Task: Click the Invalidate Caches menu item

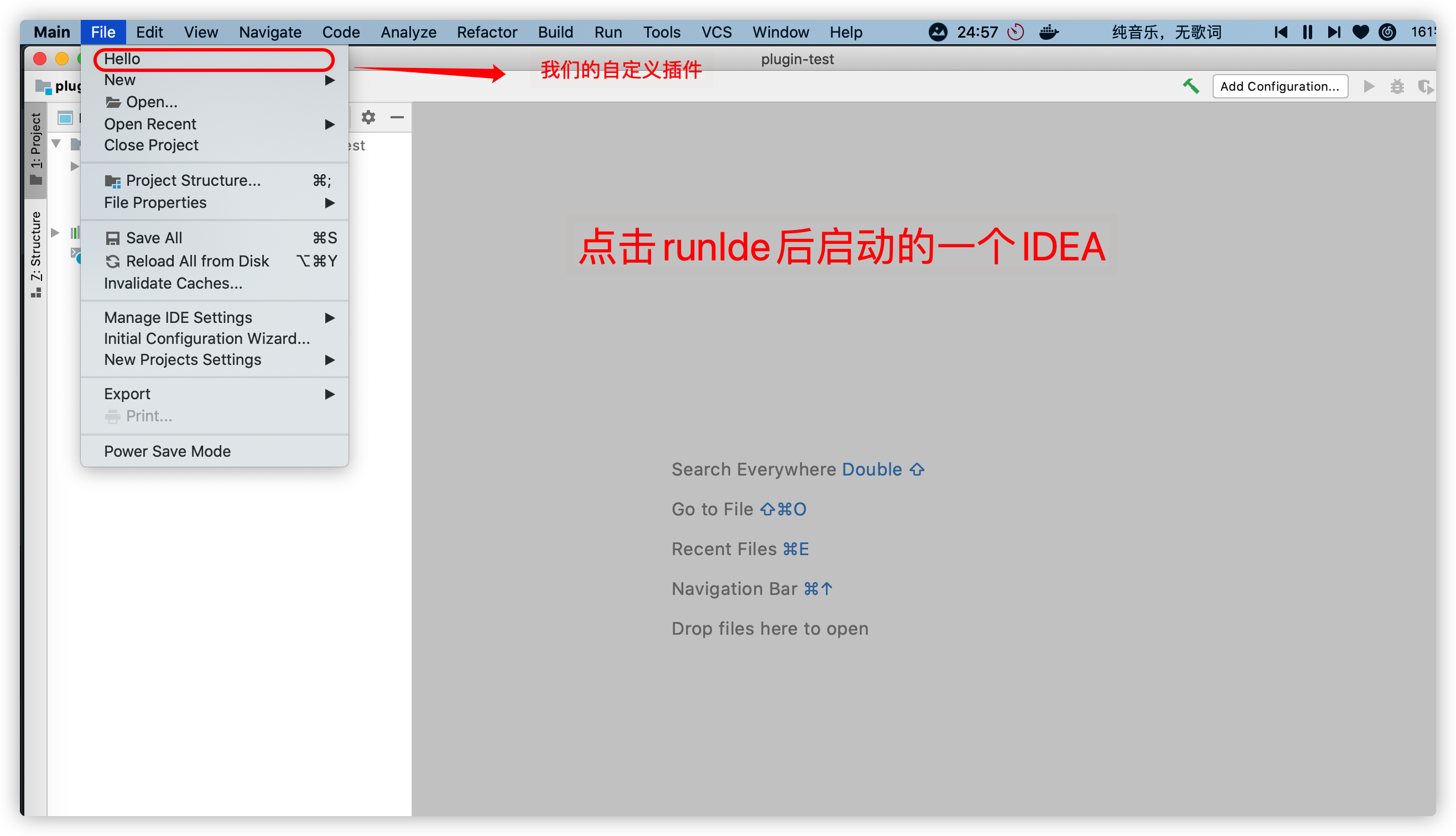Action: click(173, 283)
